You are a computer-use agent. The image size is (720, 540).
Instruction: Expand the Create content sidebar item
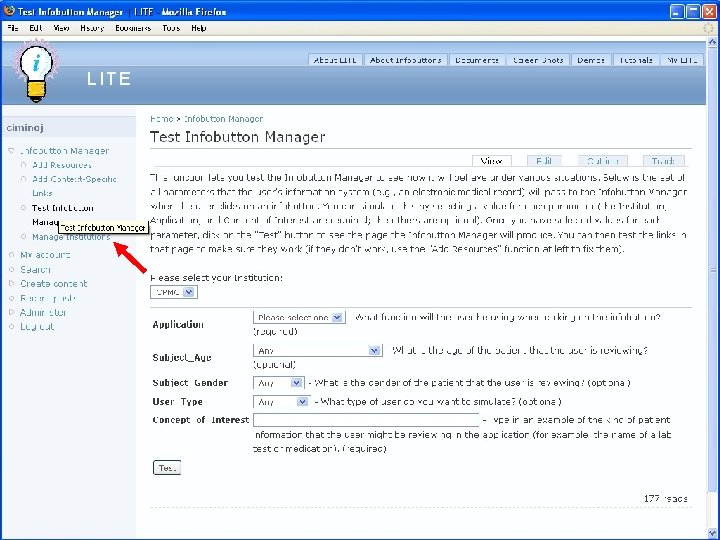(11, 284)
